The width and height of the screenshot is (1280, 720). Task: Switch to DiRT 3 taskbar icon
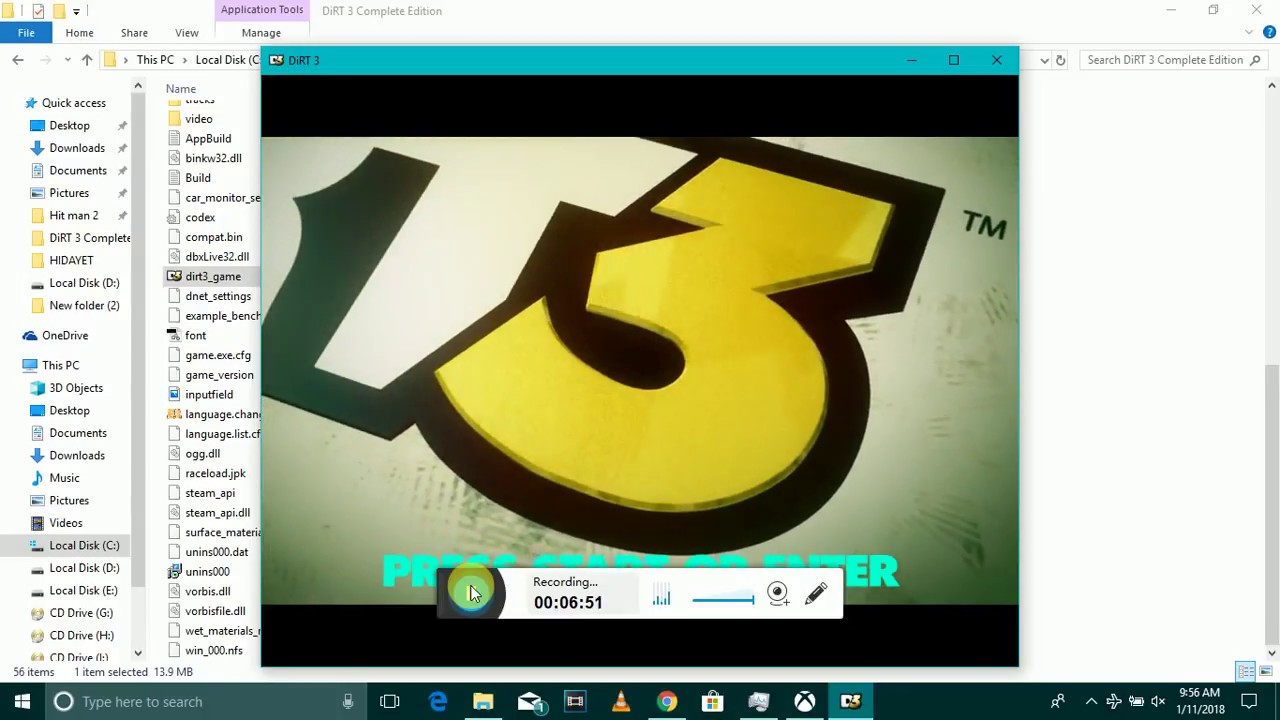pos(851,702)
